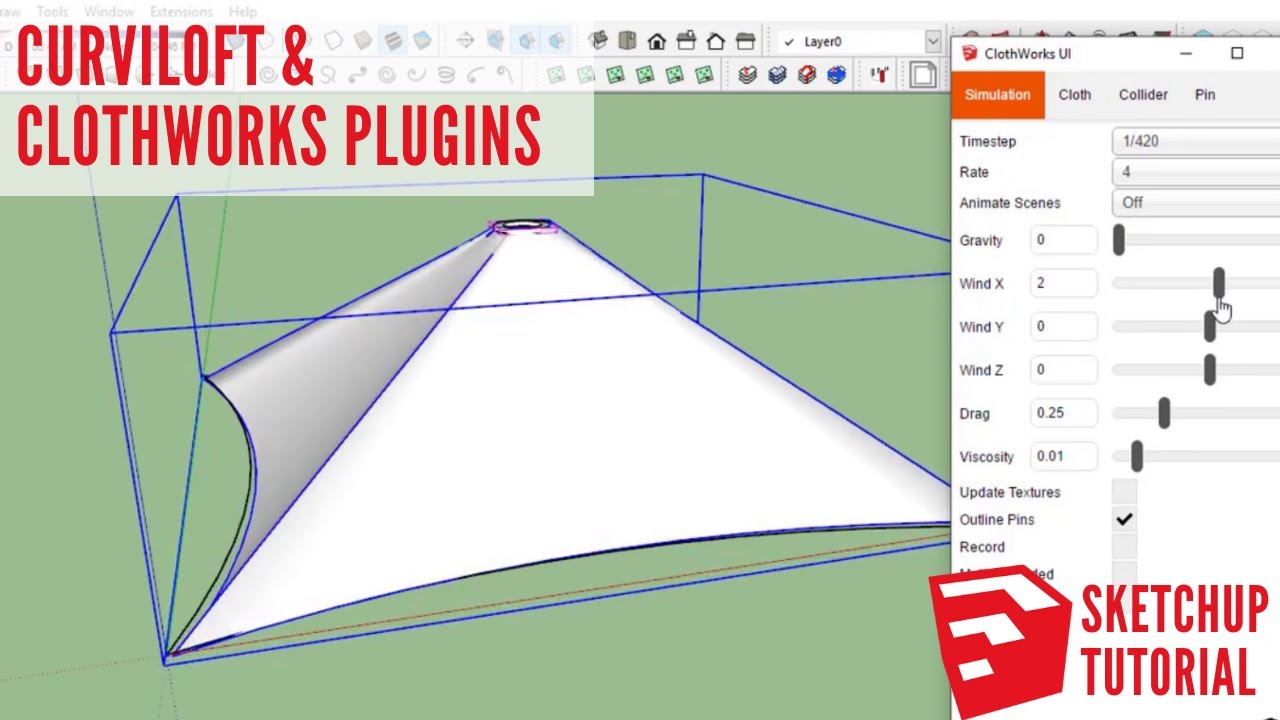
Task: Open the Window menu
Action: pos(109,12)
